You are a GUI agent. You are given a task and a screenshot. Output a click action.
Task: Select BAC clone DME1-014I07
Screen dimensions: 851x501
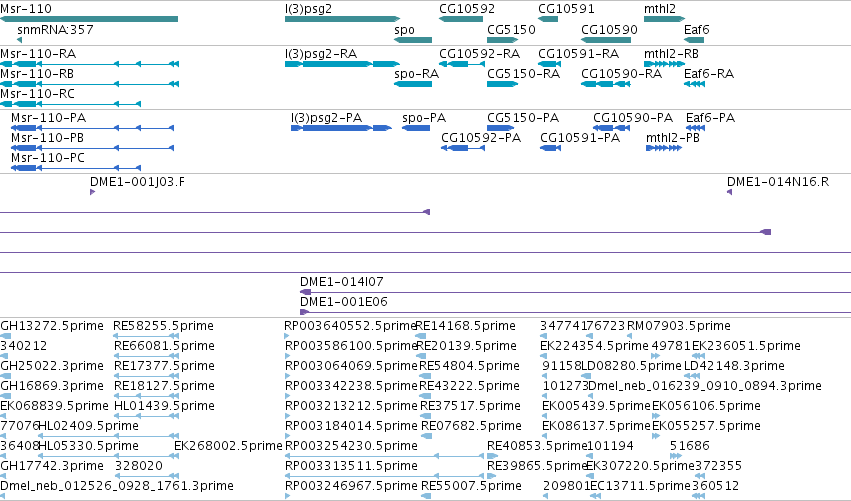[x=341, y=282]
